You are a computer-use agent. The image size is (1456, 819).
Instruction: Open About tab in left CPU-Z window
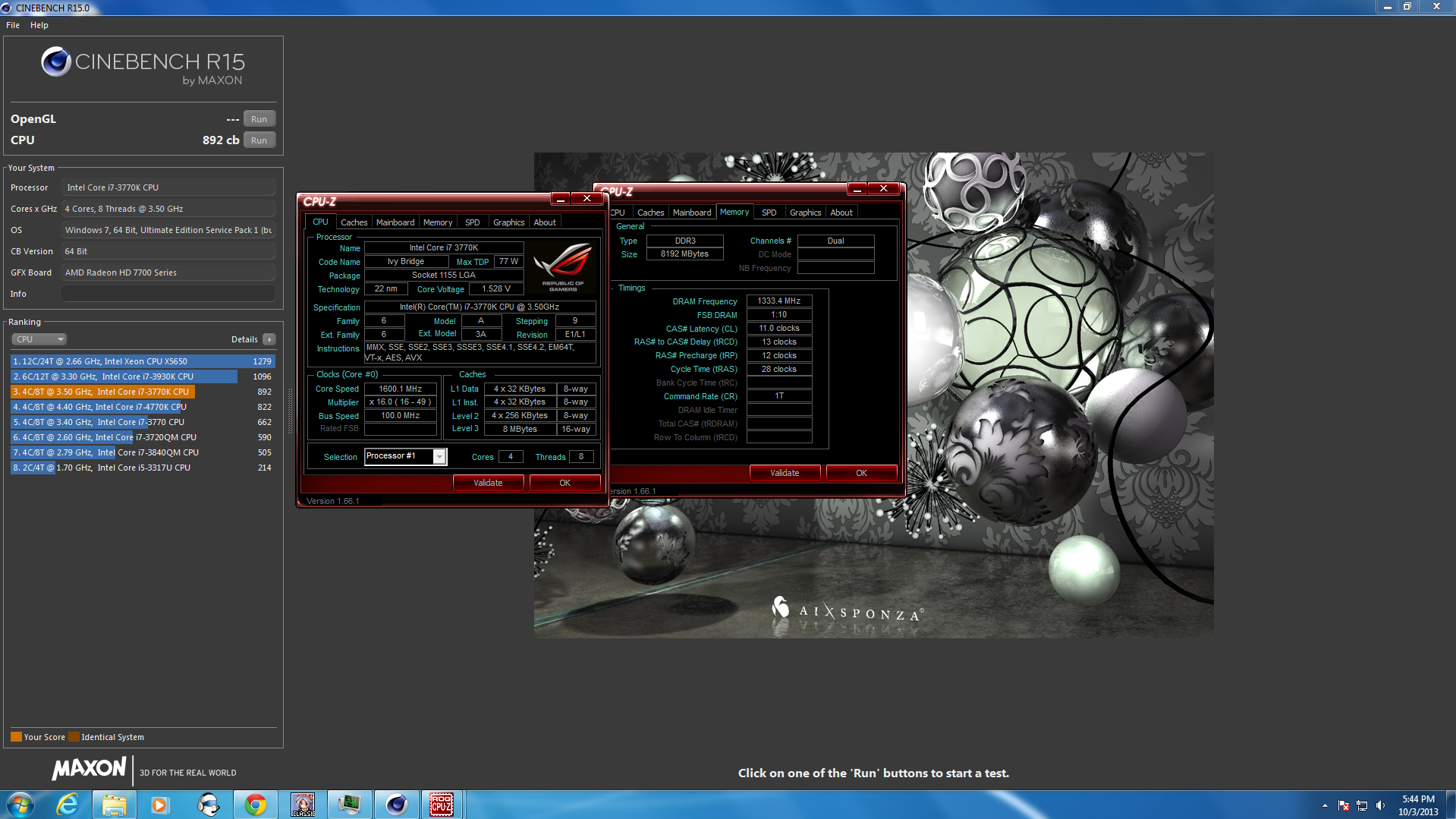coord(545,222)
